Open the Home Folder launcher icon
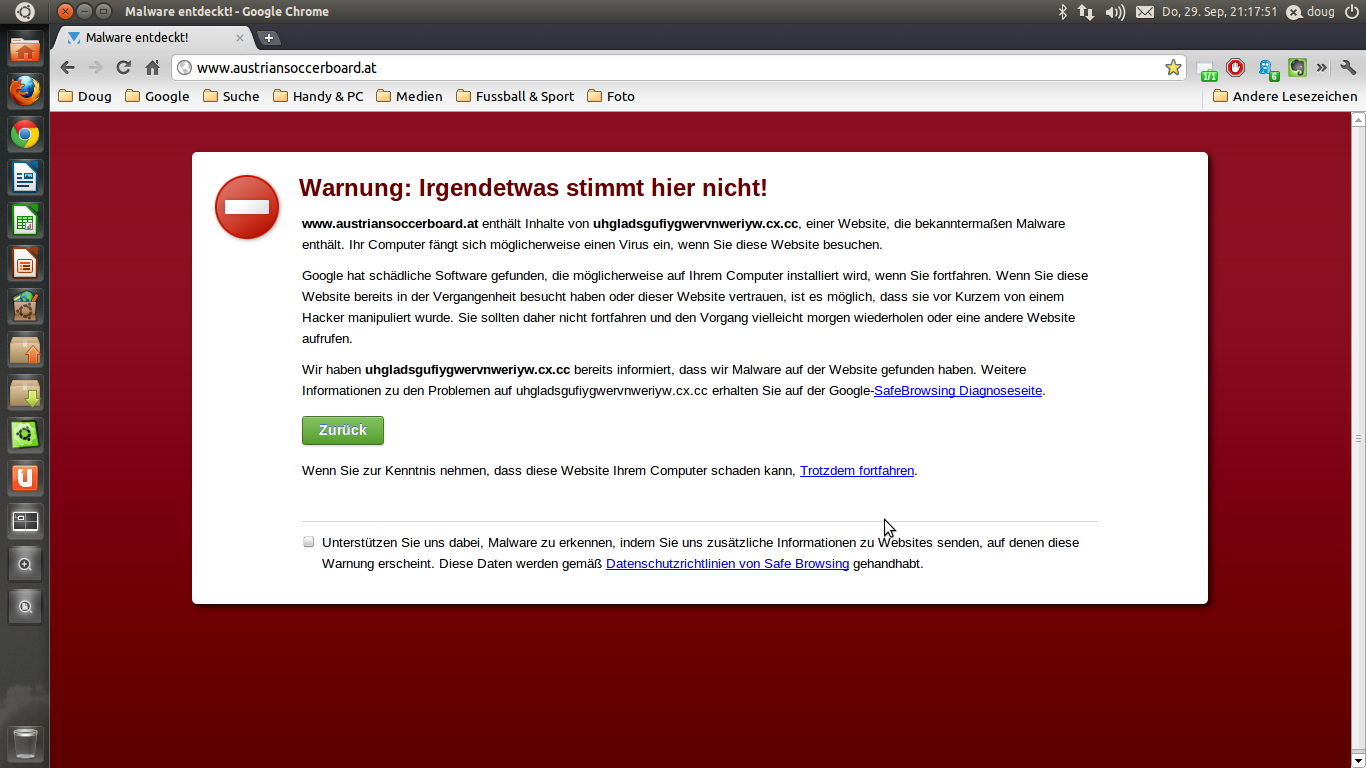Viewport: 1366px width, 768px height. pos(25,49)
